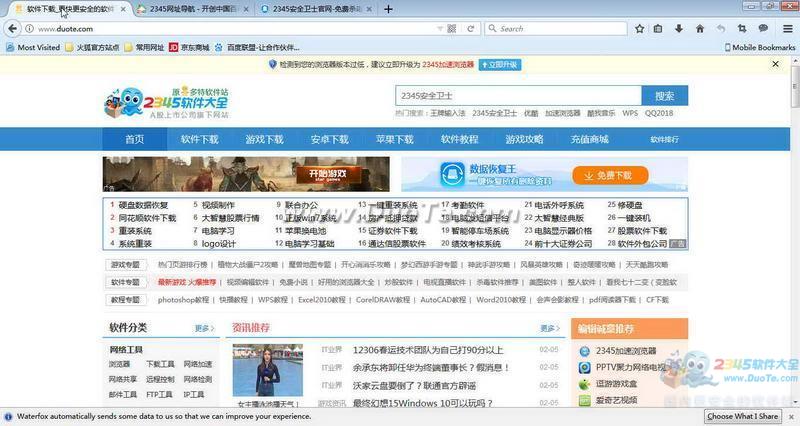Open Most Visited bookmarks folder
This screenshot has width=800, height=426.
click(33, 47)
